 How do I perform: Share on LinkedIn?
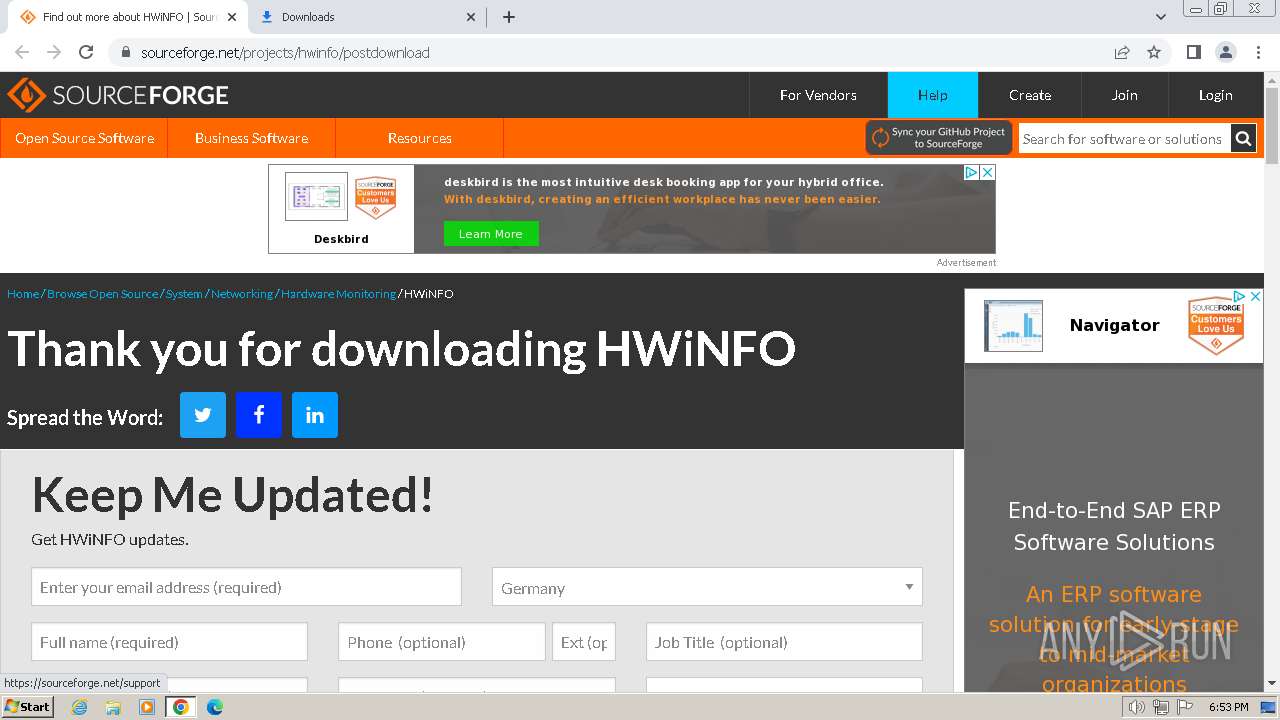click(x=315, y=415)
